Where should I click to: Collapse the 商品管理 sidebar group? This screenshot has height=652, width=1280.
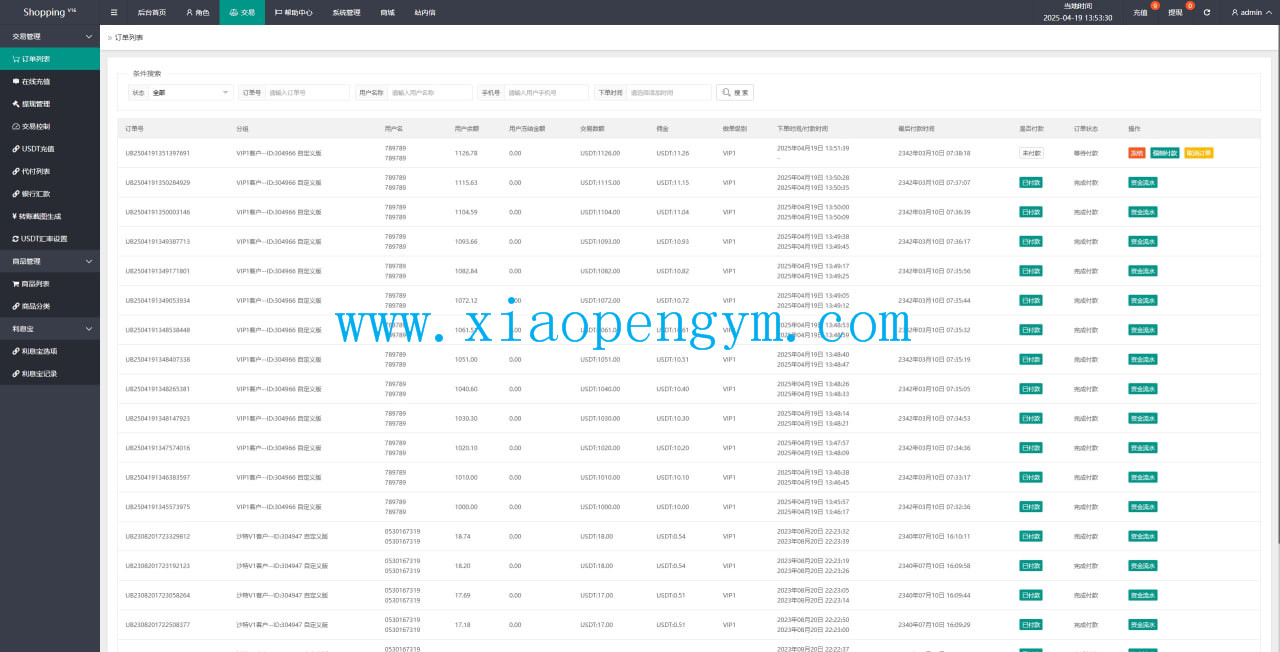click(x=50, y=261)
